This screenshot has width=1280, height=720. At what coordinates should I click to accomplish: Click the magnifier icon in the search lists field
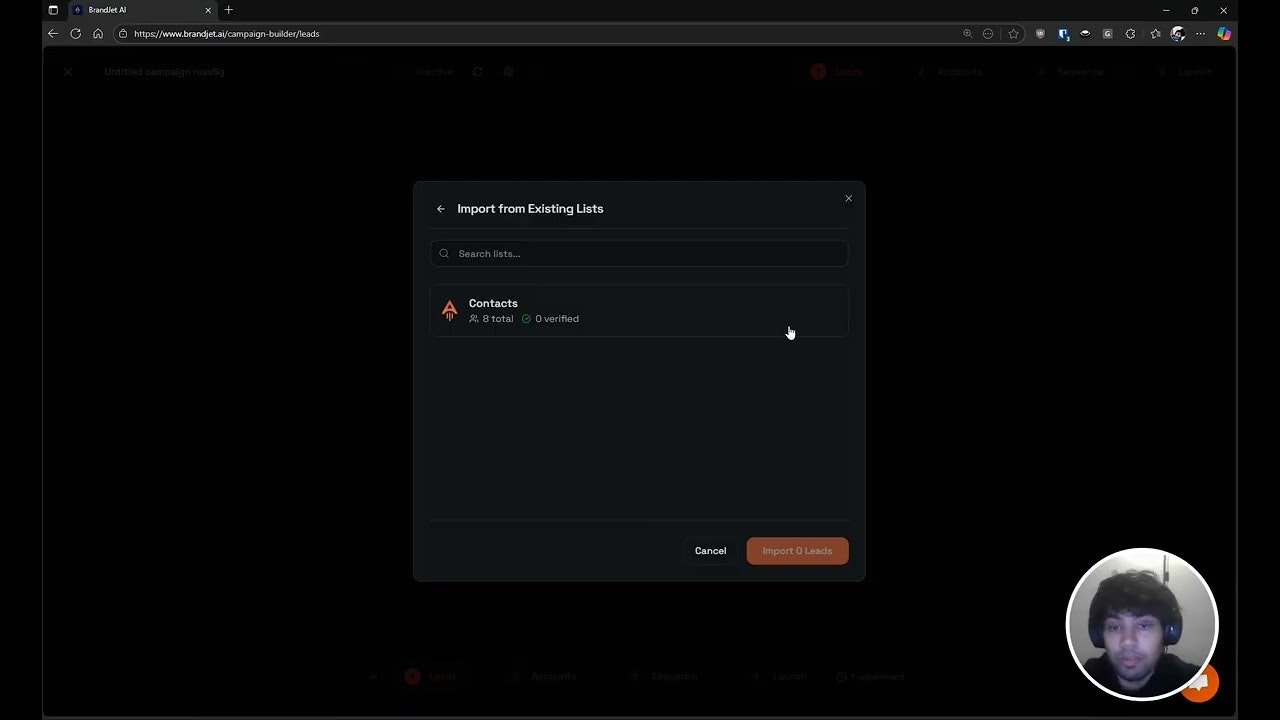[x=444, y=253]
